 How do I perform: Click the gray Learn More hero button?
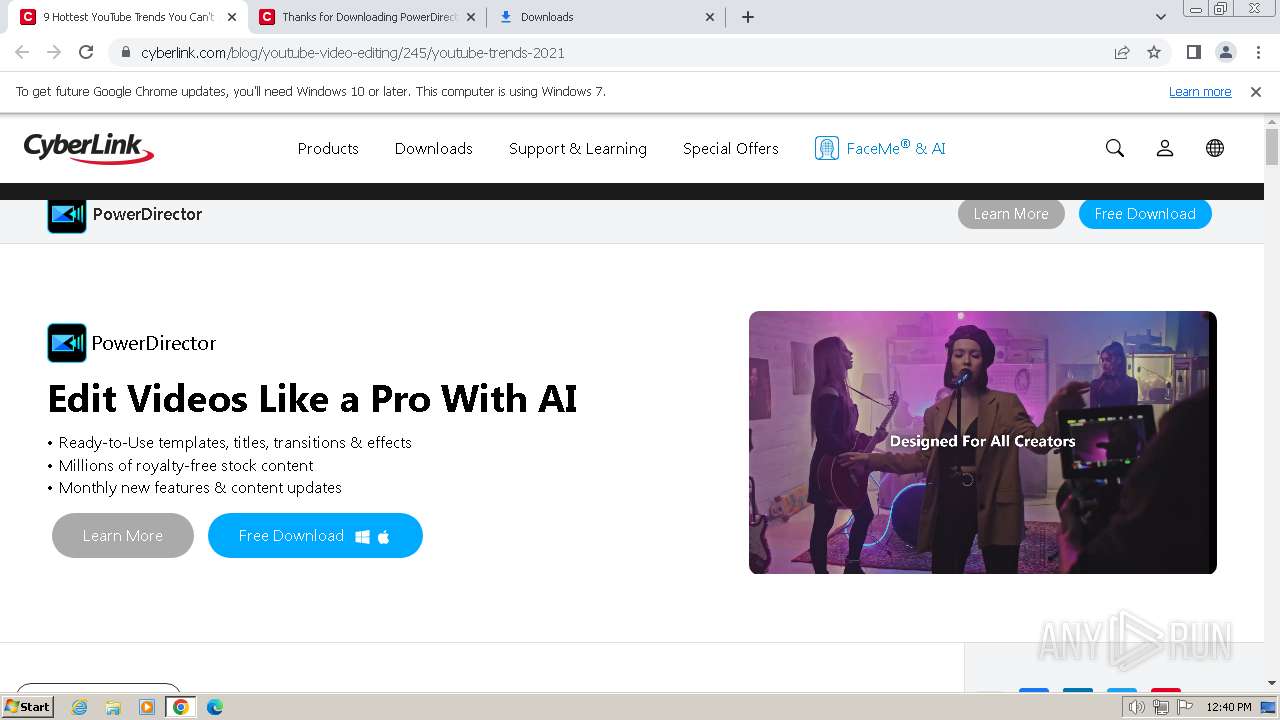pyautogui.click(x=123, y=536)
